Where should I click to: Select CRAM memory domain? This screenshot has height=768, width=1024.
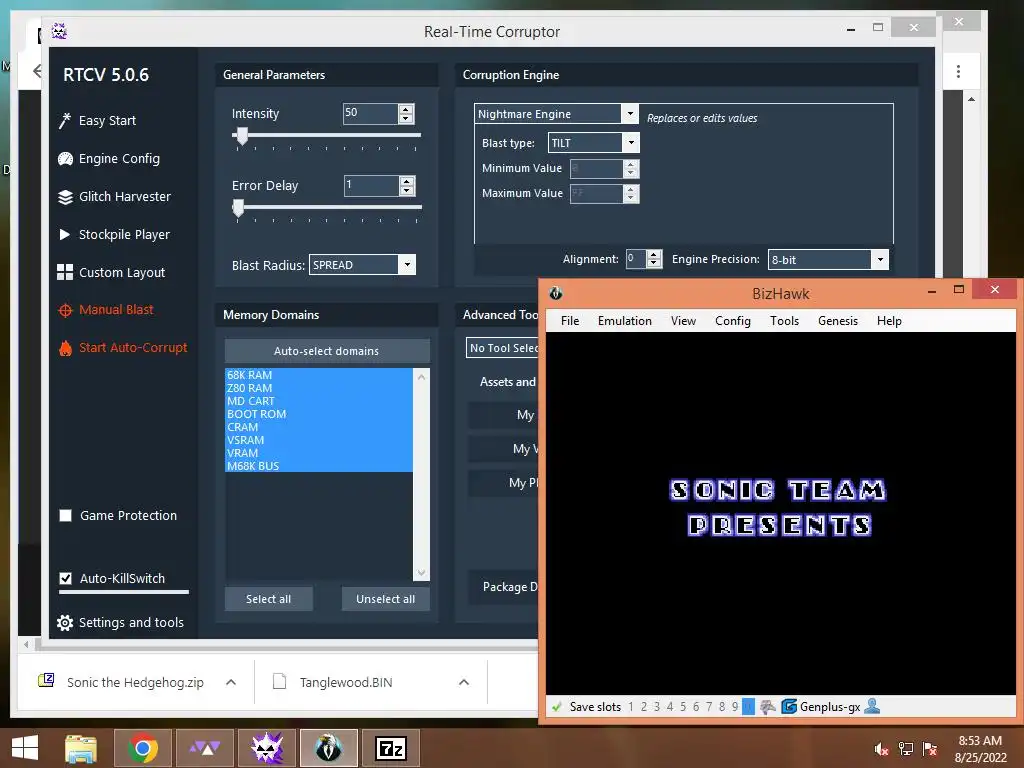point(319,427)
